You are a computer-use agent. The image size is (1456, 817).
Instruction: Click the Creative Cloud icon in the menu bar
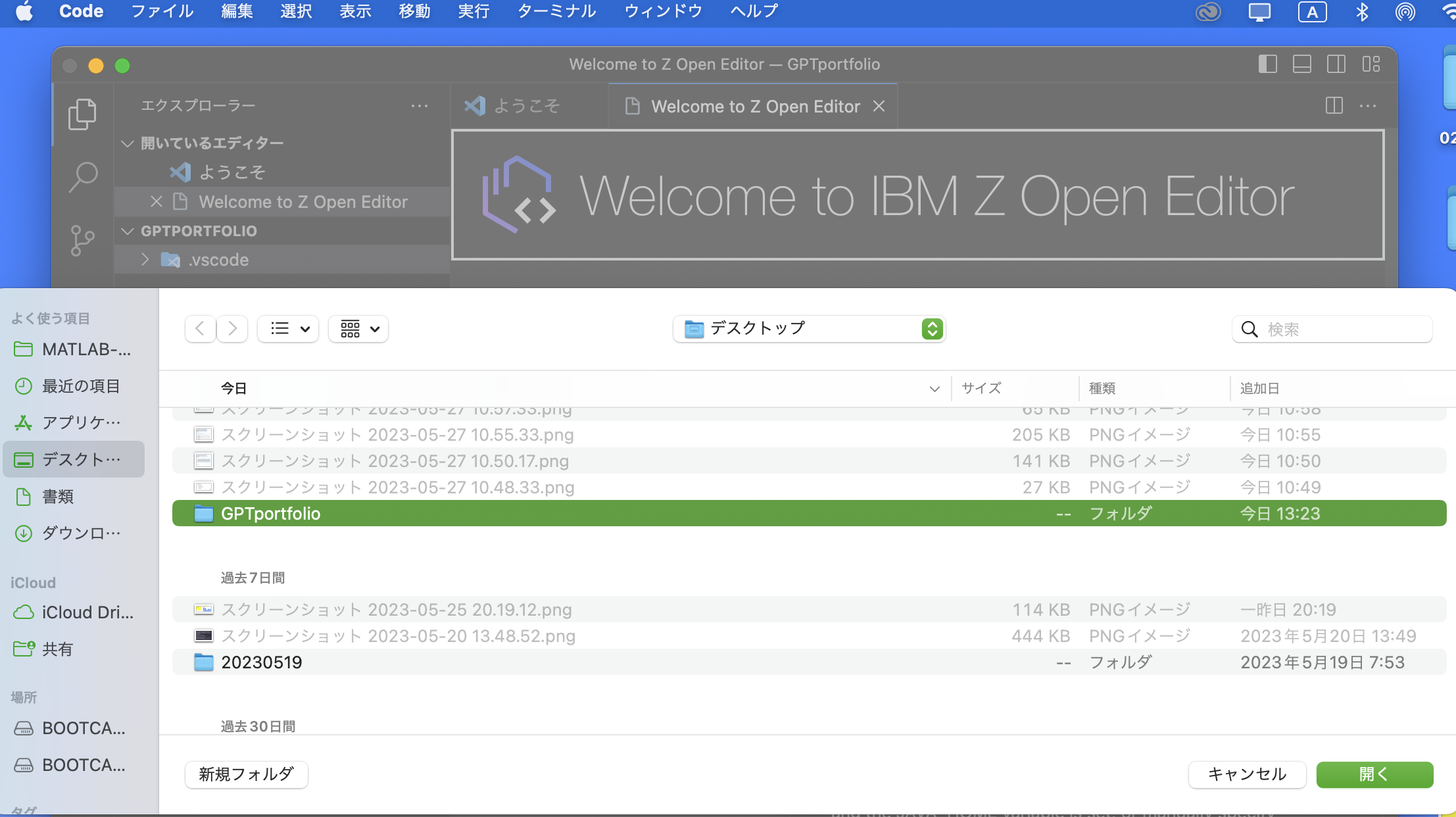click(x=1208, y=11)
